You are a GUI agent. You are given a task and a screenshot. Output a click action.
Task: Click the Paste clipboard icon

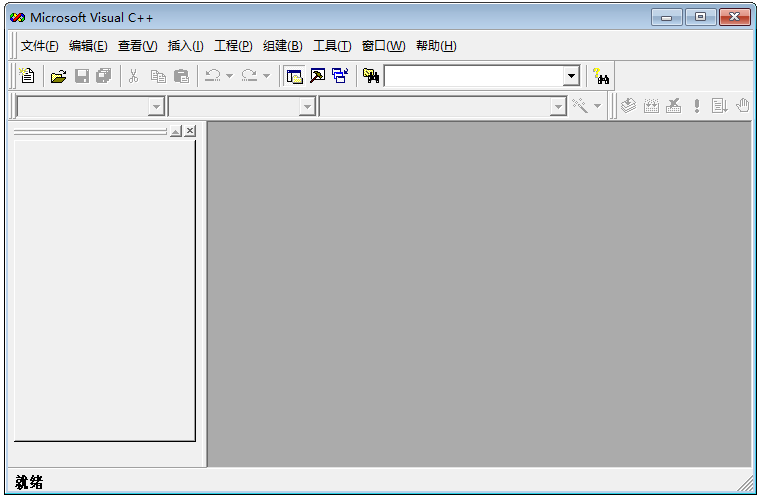(181, 76)
